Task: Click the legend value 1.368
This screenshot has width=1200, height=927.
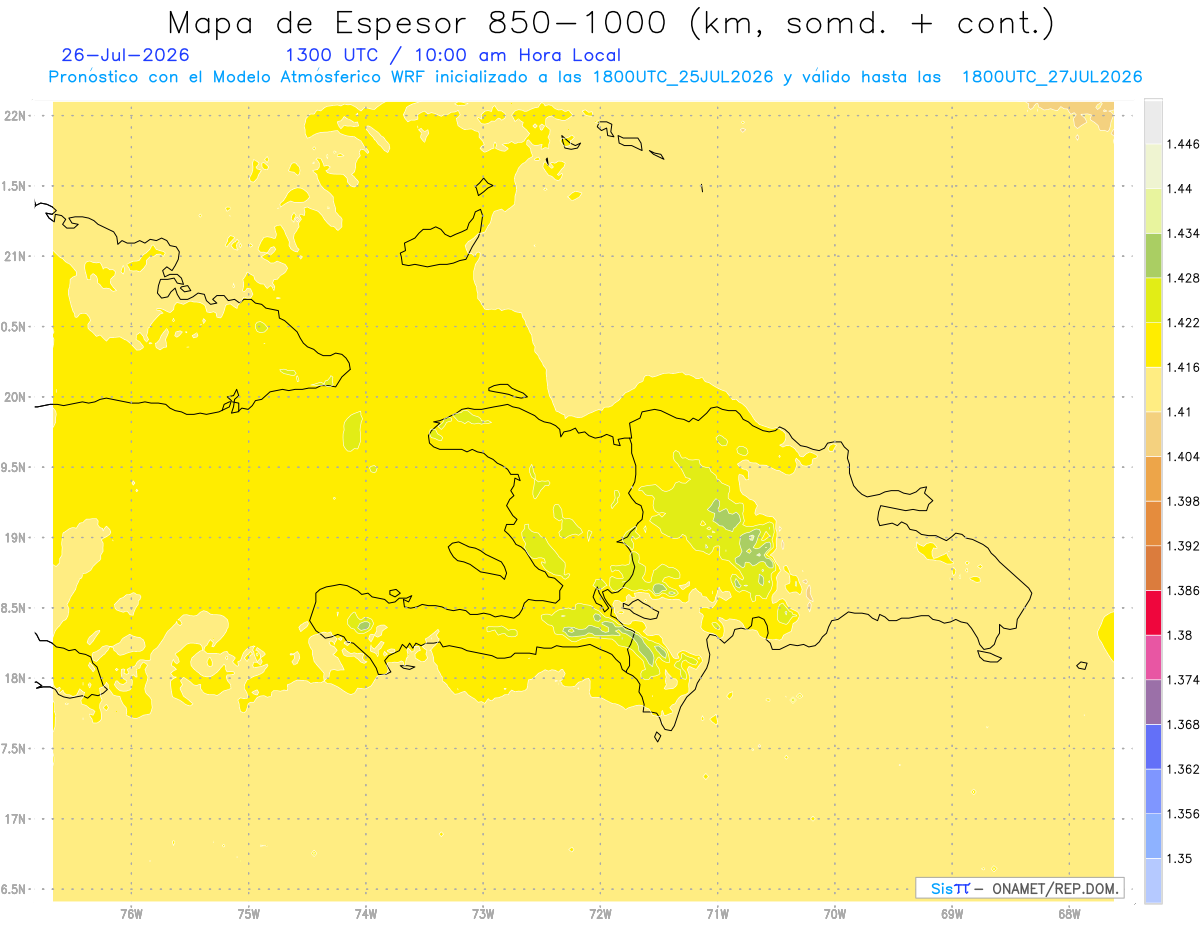Action: click(x=1183, y=724)
